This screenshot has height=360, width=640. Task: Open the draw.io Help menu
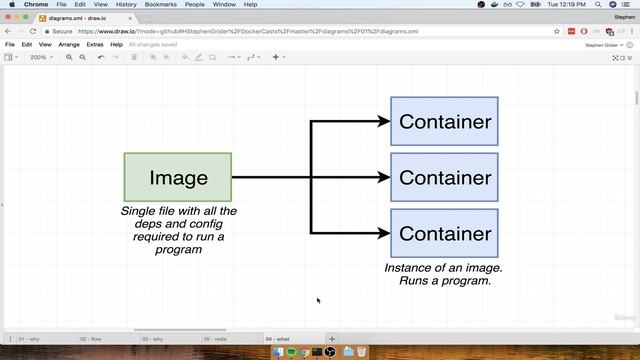point(116,44)
